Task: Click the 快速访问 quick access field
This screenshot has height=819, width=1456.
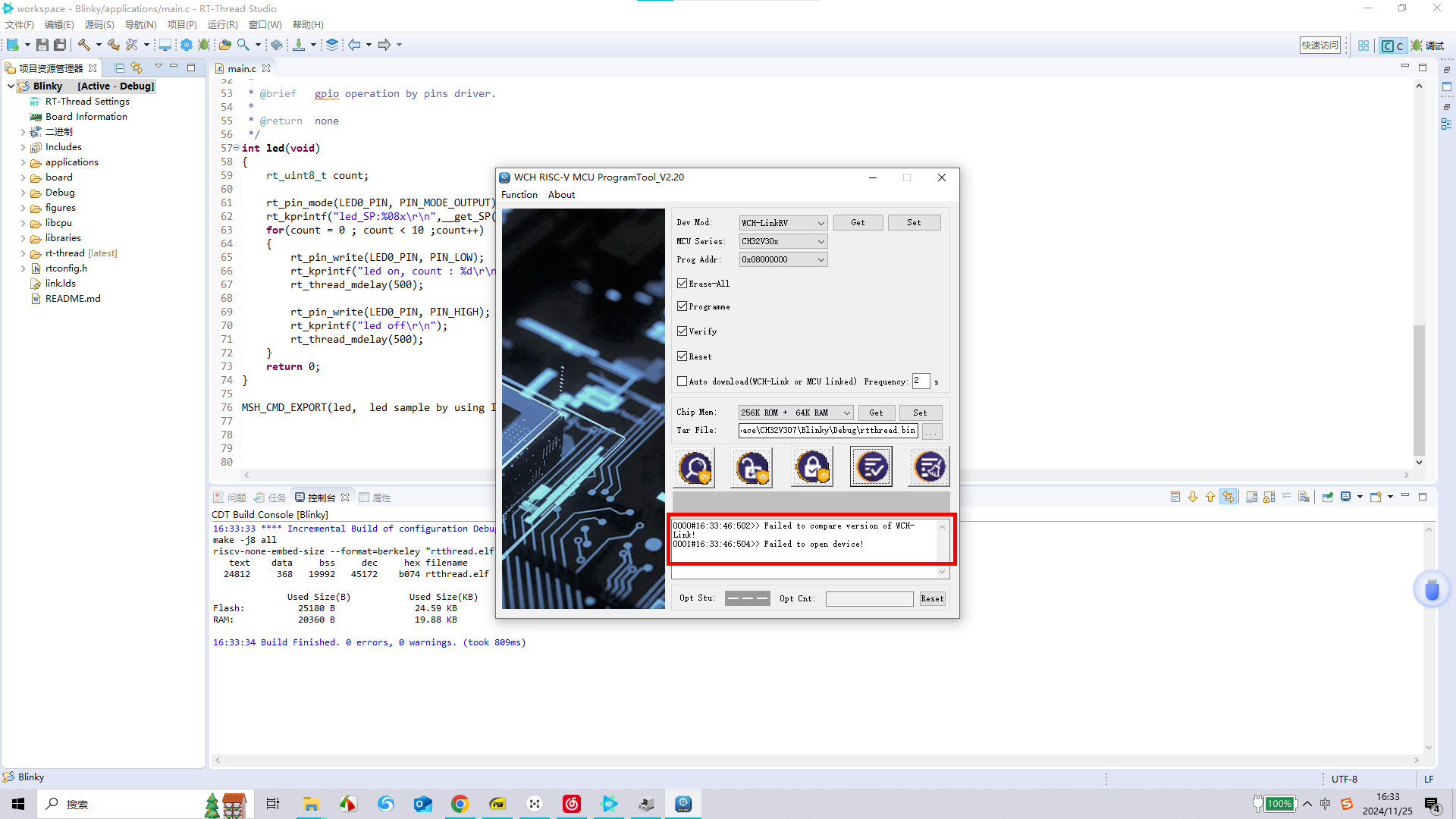Action: point(1320,45)
